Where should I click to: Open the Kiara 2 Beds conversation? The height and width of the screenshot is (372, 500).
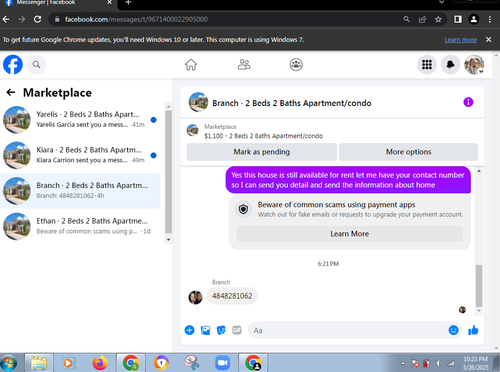[80, 155]
